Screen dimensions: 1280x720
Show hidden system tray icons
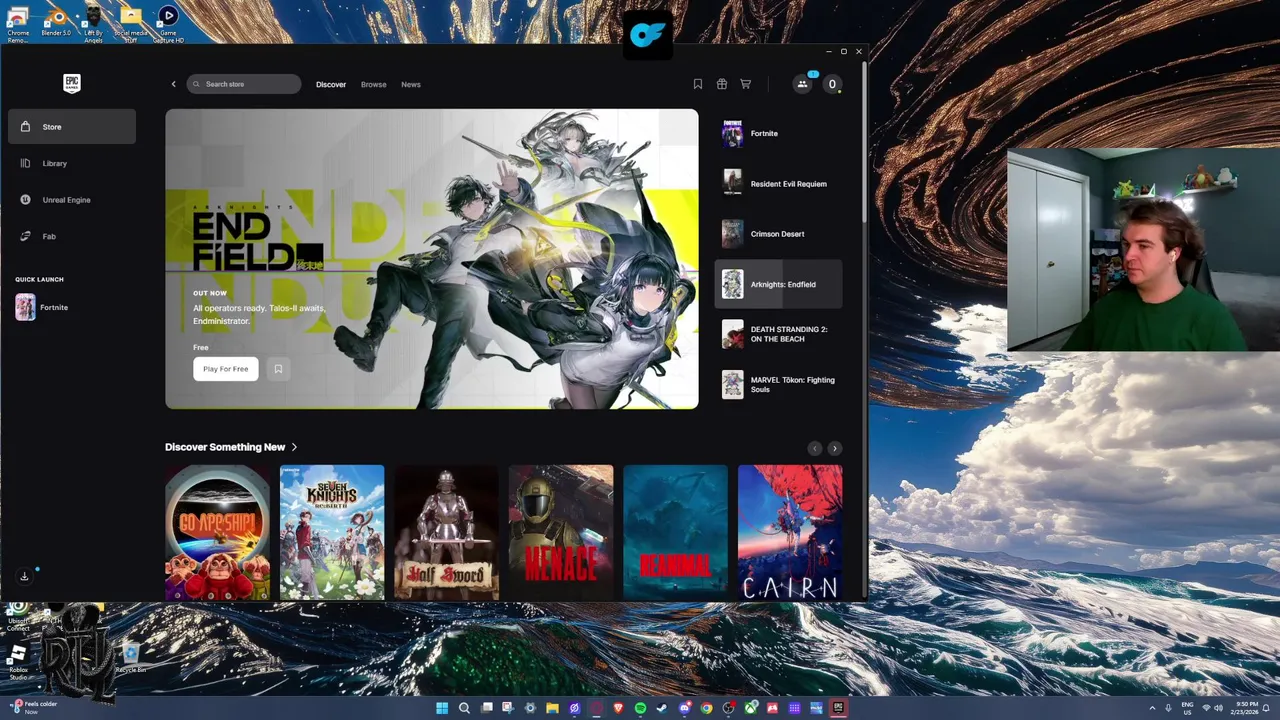(x=1152, y=708)
